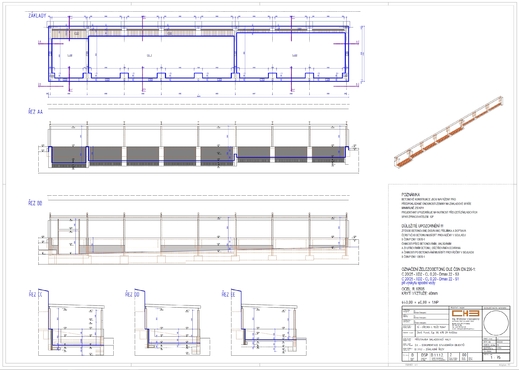
Task: Select the orange CH3 company logo
Action: pos(465,314)
